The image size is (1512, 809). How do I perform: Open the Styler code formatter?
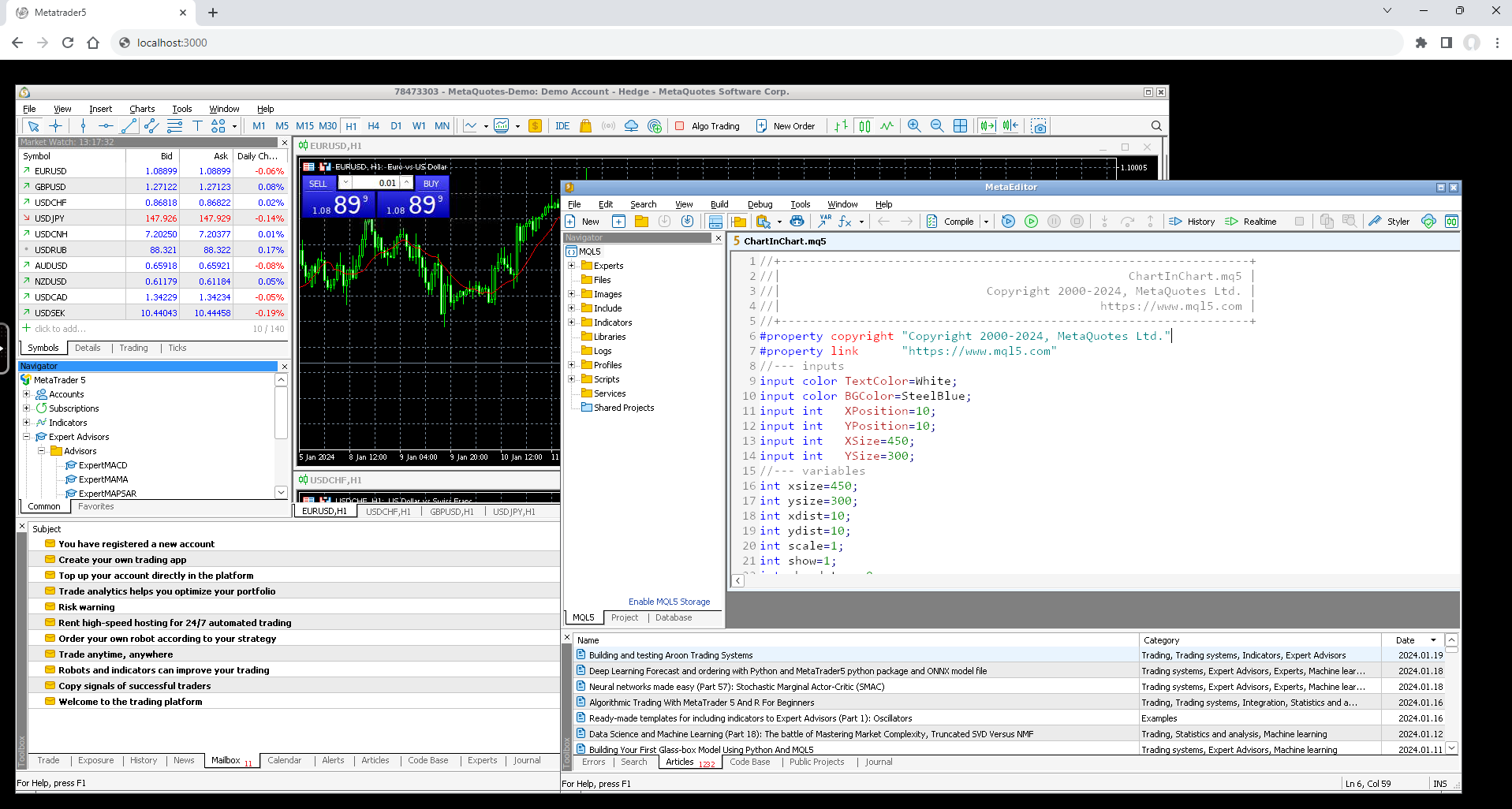[x=1390, y=222]
